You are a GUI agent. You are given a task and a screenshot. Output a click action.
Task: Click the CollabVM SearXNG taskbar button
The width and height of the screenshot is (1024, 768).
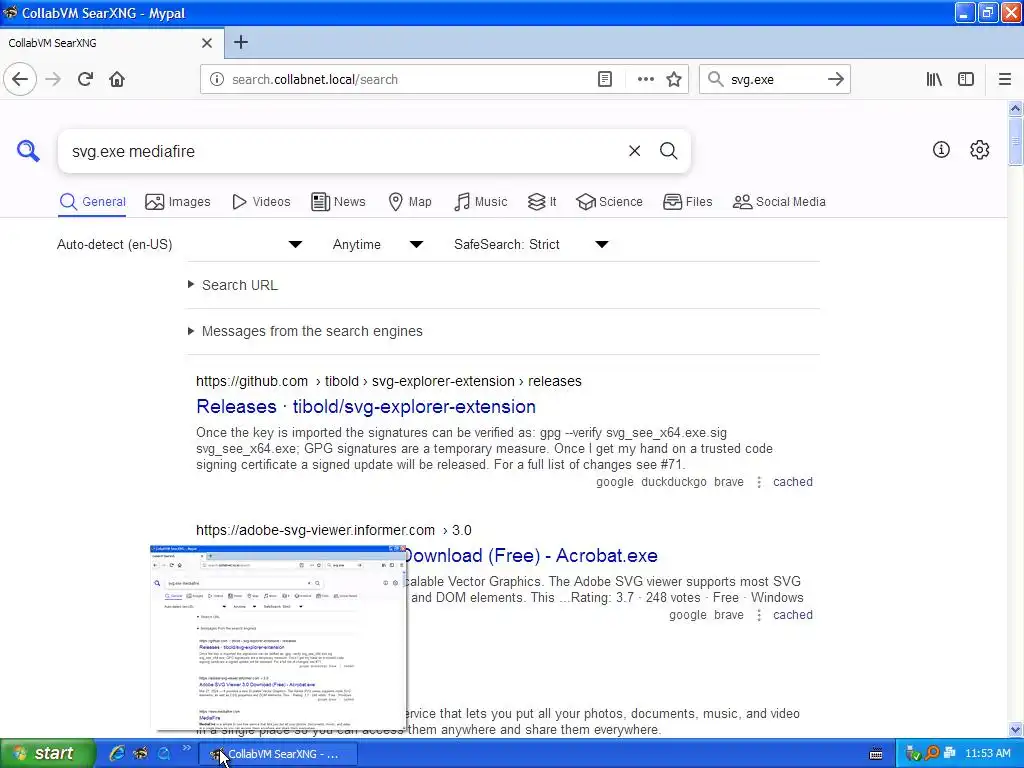(279, 754)
